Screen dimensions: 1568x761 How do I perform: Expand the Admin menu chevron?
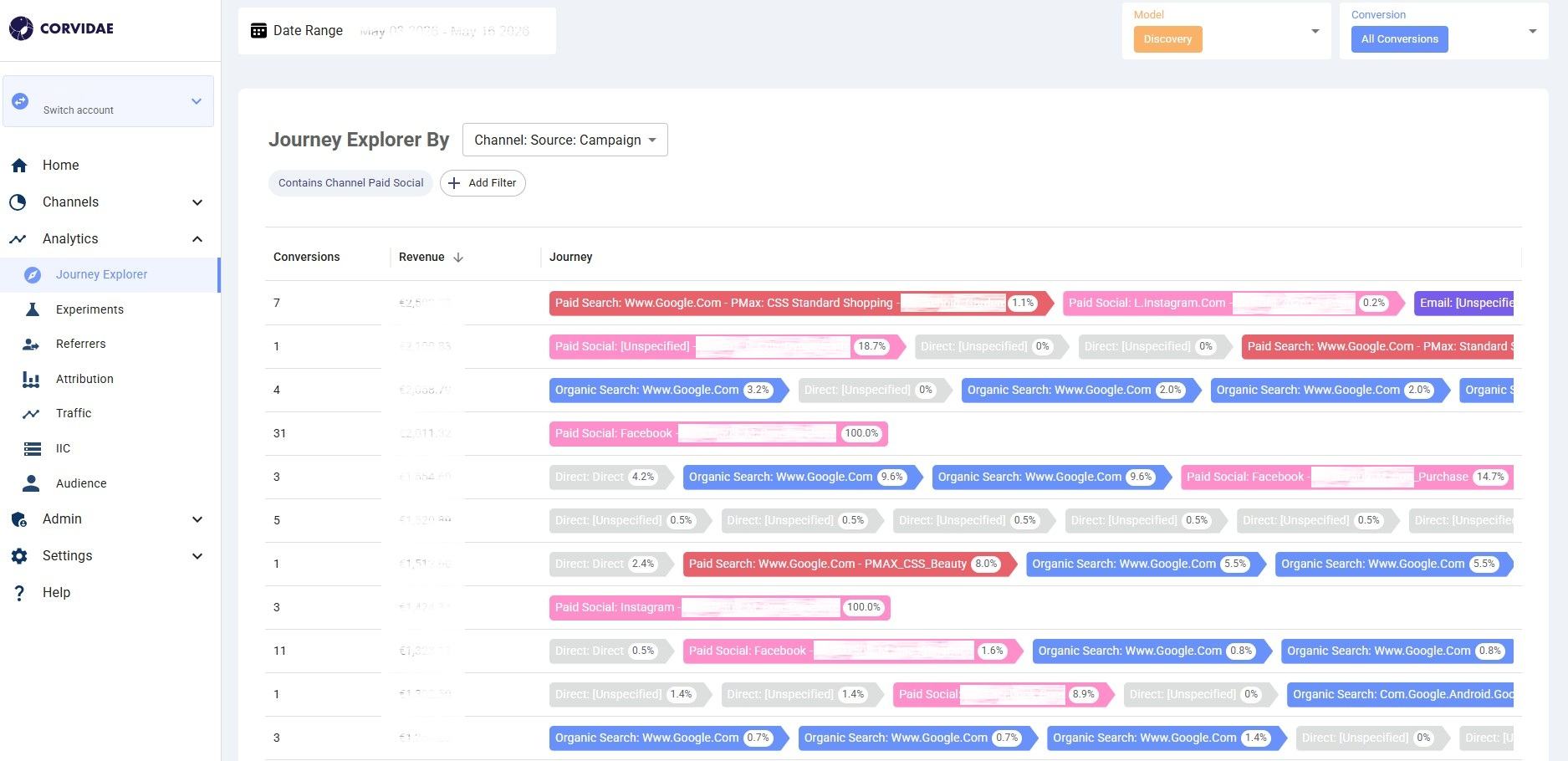click(x=197, y=519)
